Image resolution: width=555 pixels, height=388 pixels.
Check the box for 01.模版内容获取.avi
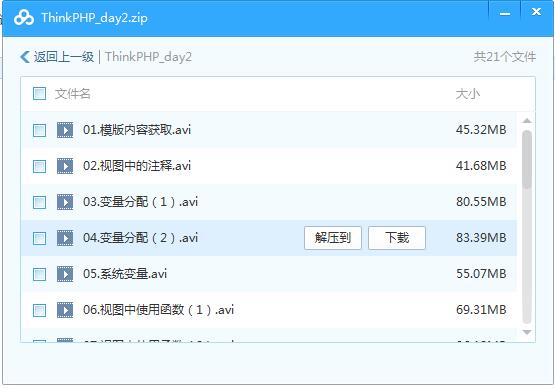pos(39,130)
